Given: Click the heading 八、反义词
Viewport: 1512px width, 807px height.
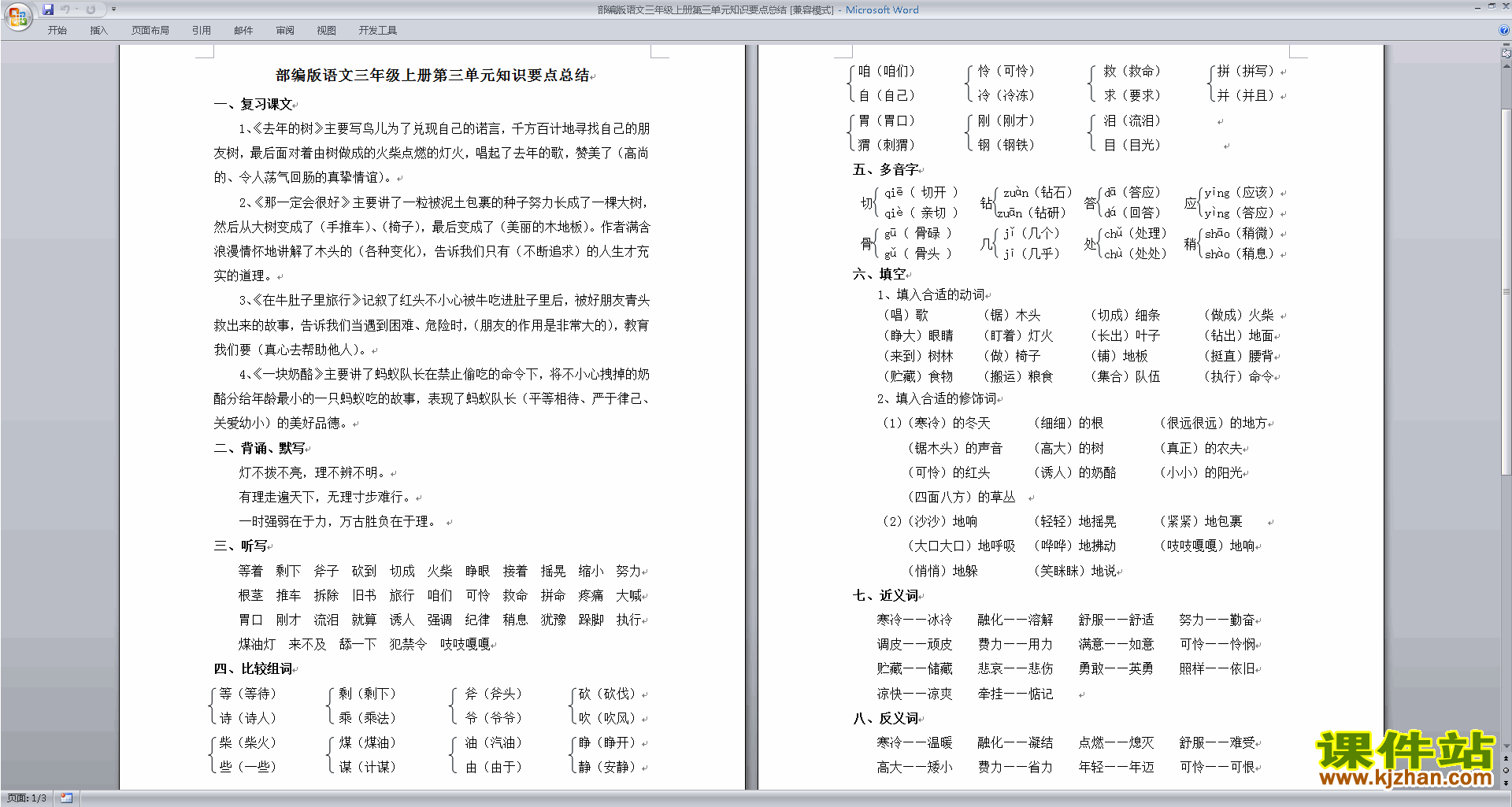Looking at the screenshot, I should (886, 718).
